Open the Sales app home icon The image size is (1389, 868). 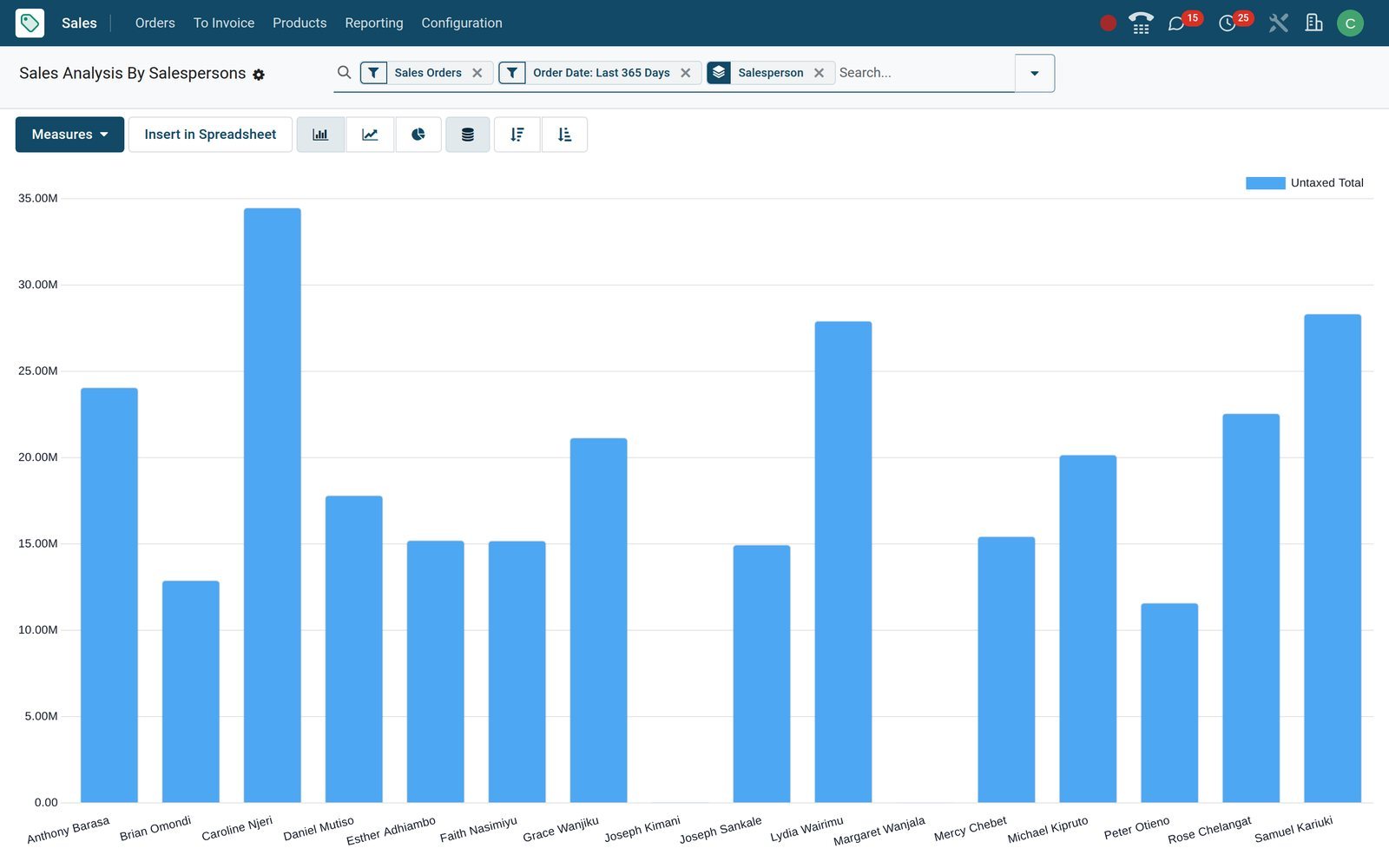30,23
